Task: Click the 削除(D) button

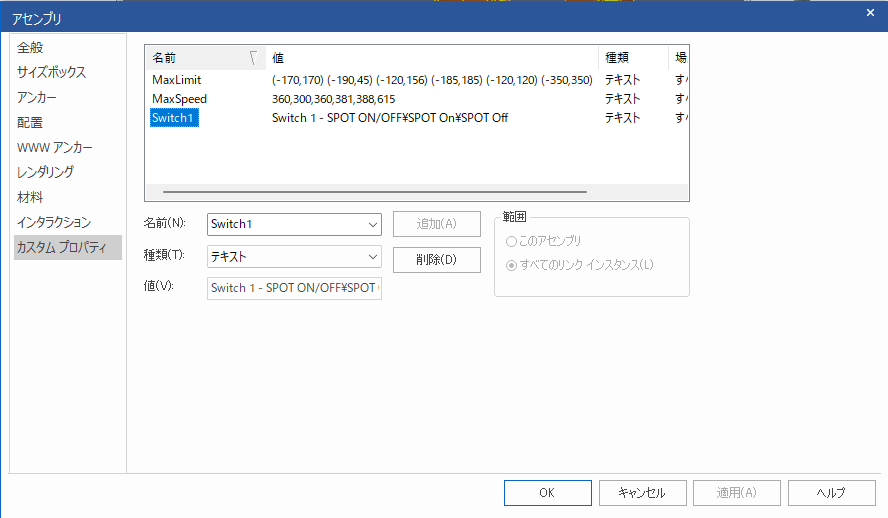Action: [x=437, y=260]
